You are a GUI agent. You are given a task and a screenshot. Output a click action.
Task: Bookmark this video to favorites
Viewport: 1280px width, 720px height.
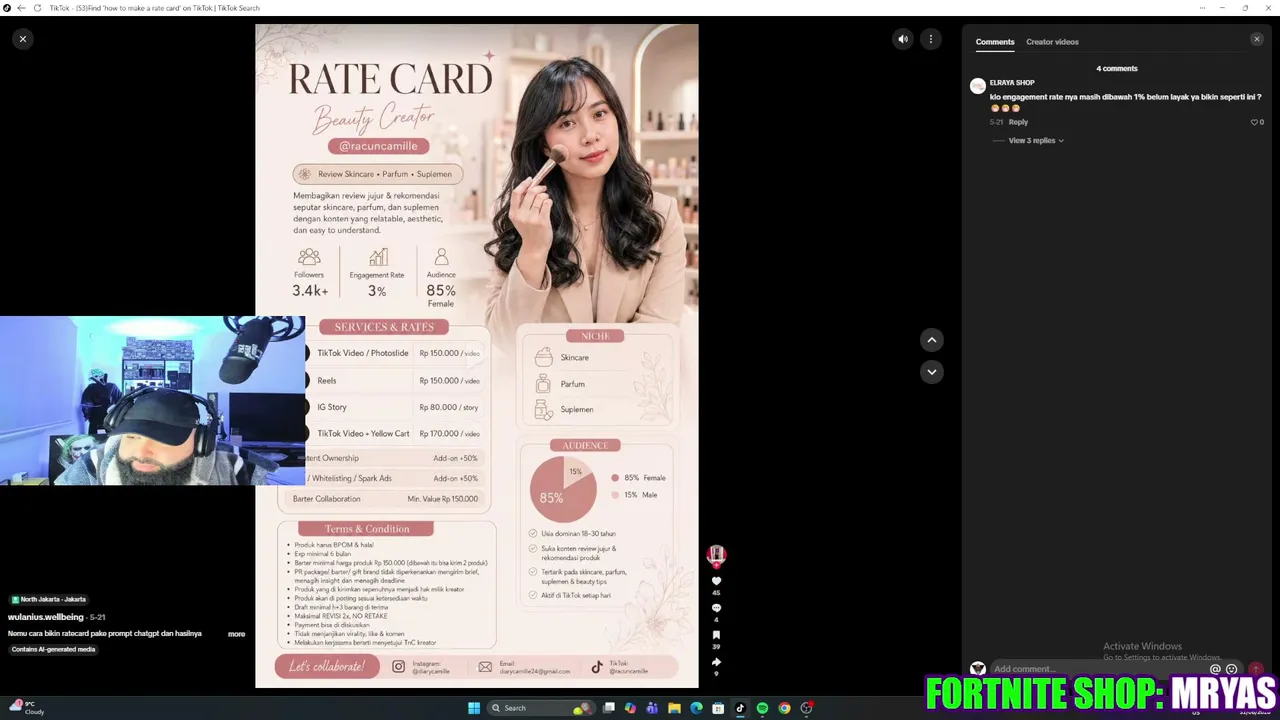(716, 635)
